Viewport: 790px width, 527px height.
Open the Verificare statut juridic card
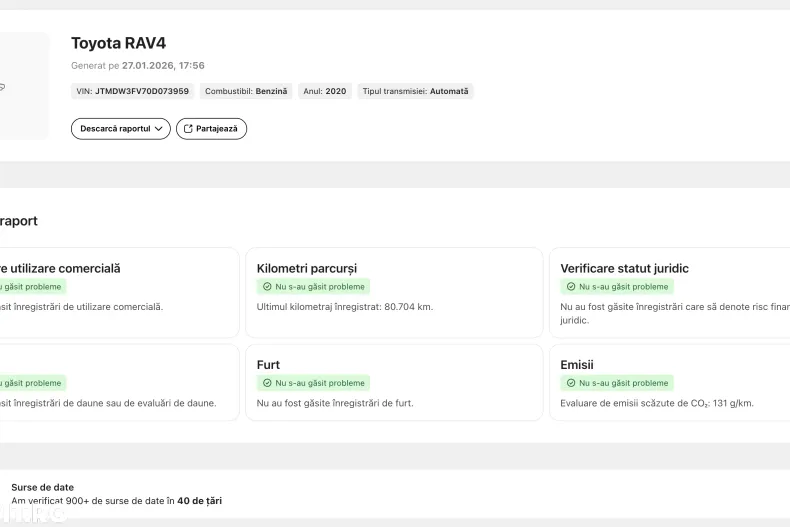tap(669, 292)
